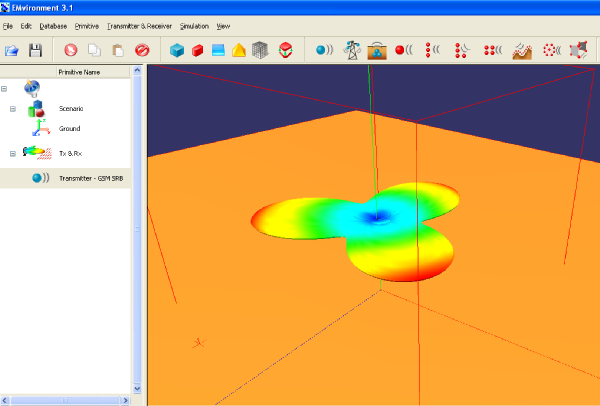
Task: Collapse the Scenario tree node
Action: pos(13,108)
